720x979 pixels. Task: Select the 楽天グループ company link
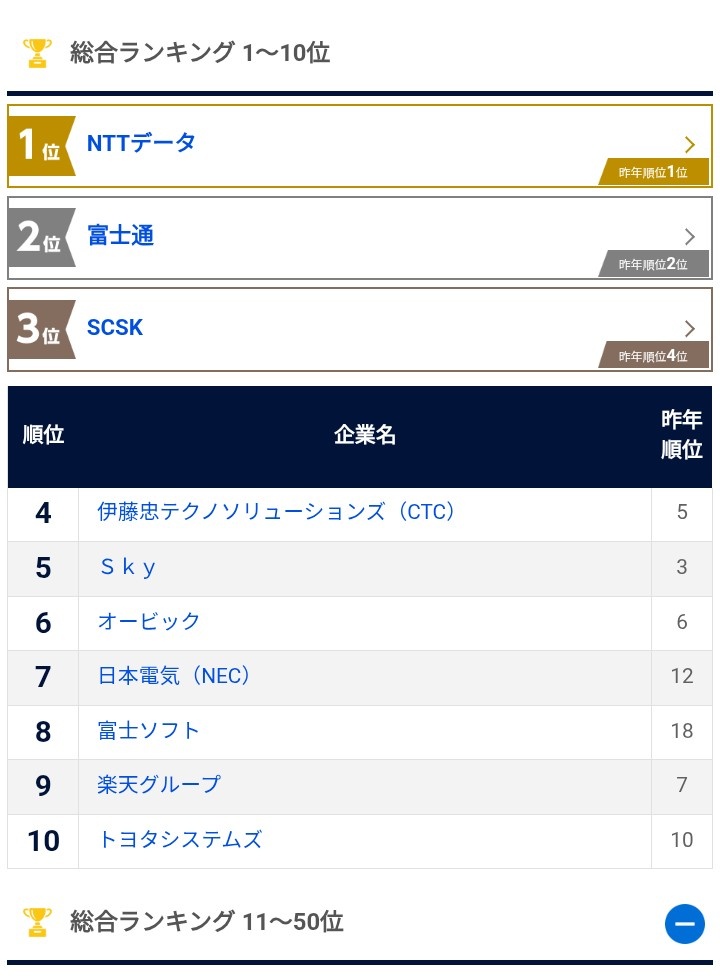click(159, 785)
